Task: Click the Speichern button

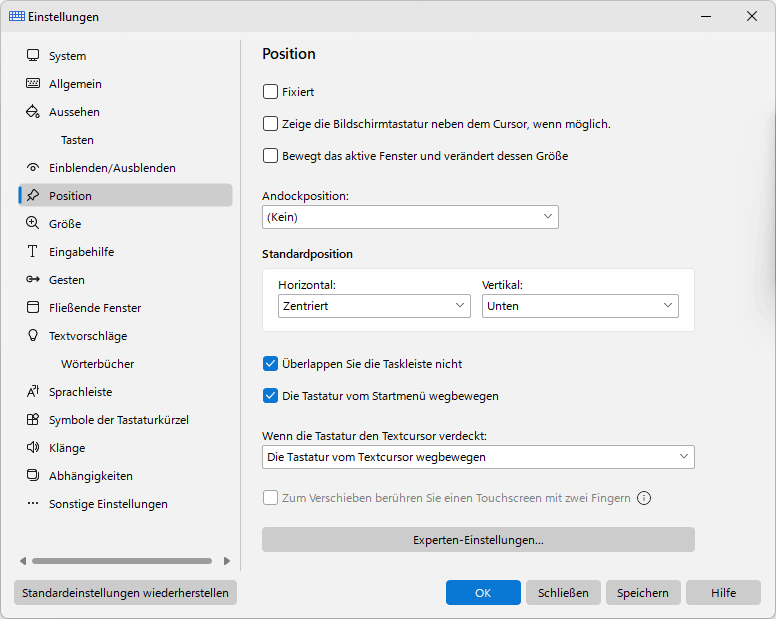Action: coord(643,593)
